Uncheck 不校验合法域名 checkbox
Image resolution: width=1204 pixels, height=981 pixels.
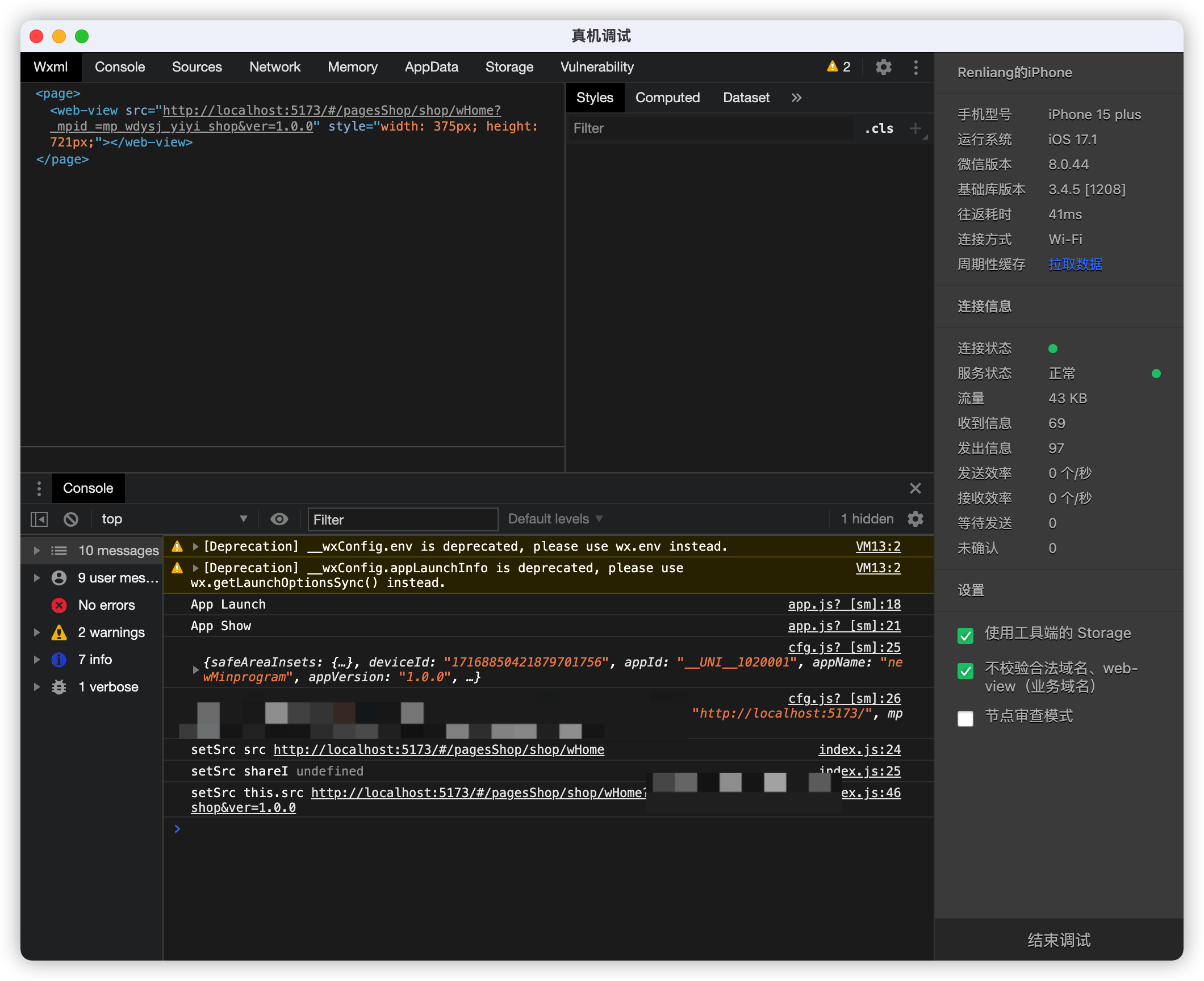coord(965,671)
